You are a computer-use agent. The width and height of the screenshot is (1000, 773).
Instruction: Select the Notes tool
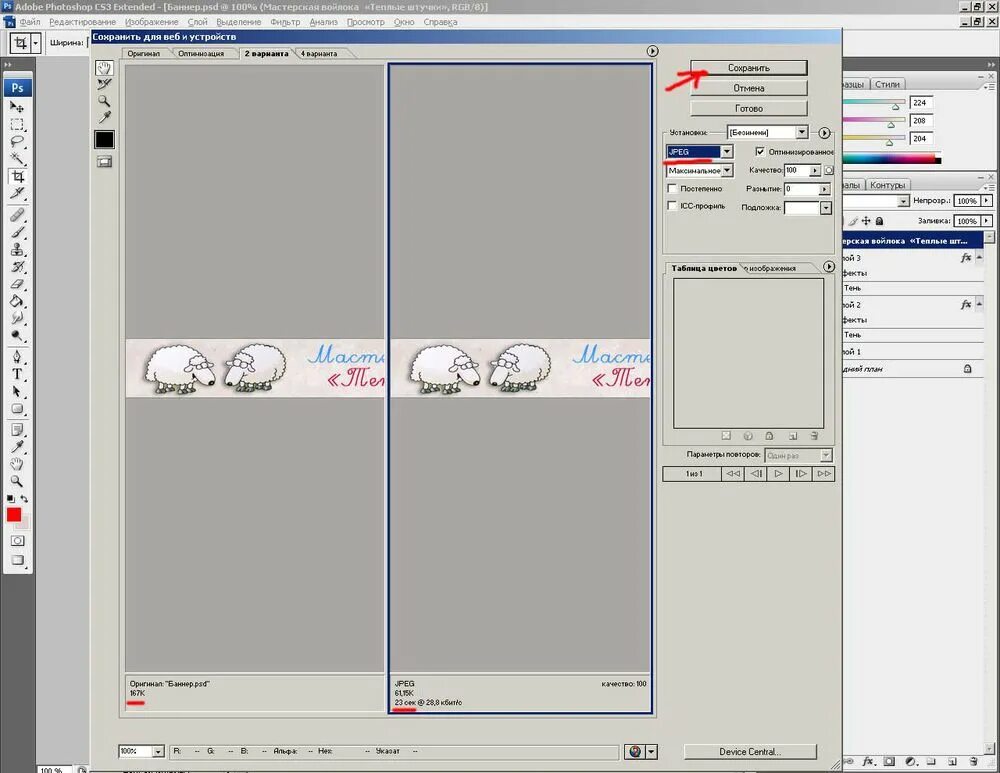[17, 430]
